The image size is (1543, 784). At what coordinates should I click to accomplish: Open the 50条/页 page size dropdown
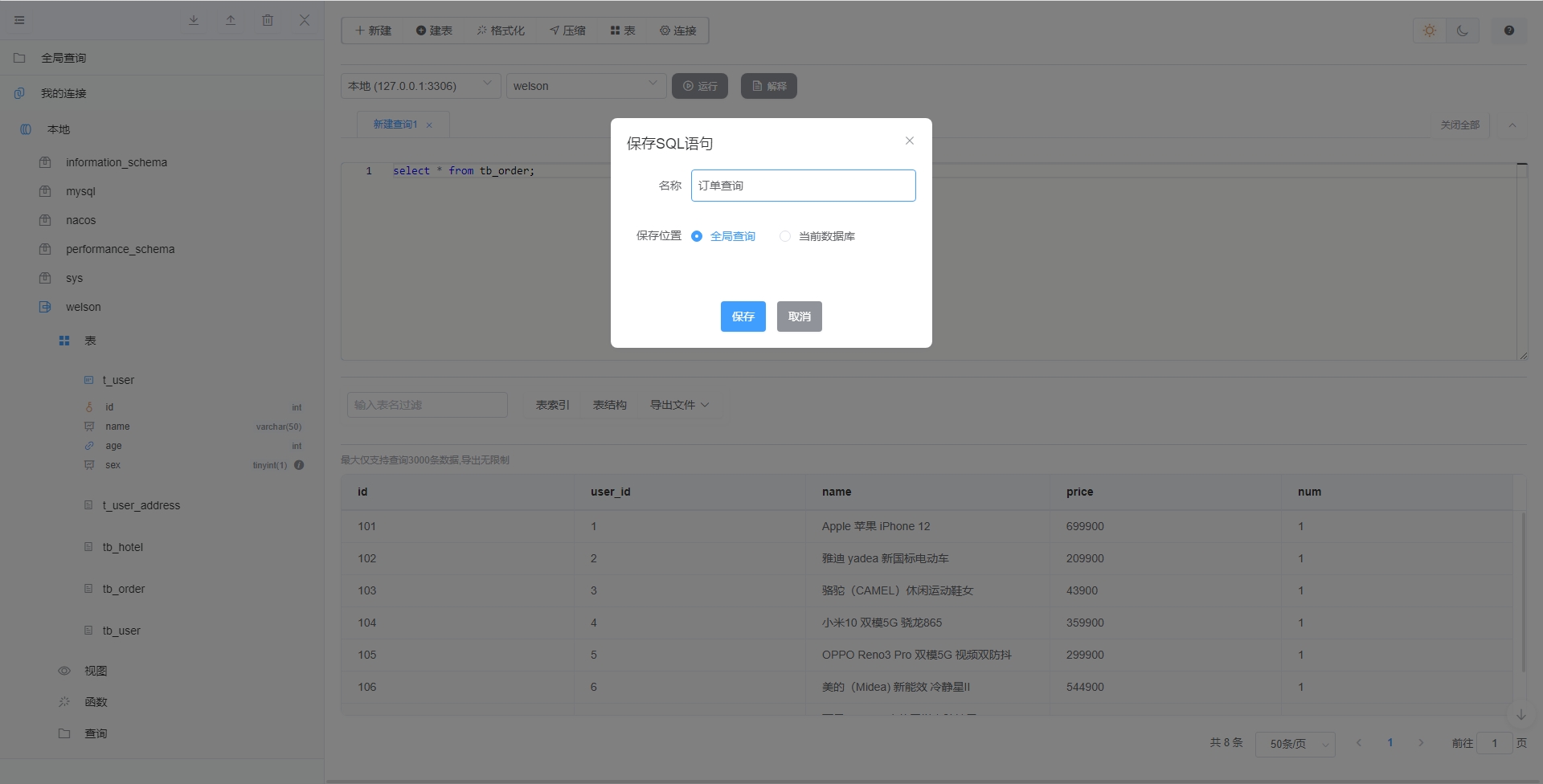(x=1295, y=744)
